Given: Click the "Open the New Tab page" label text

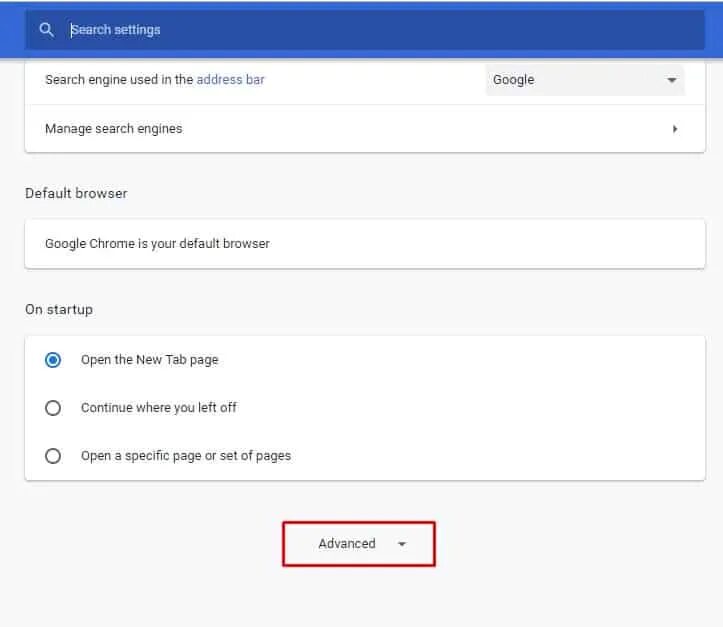Looking at the screenshot, I should 150,360.
